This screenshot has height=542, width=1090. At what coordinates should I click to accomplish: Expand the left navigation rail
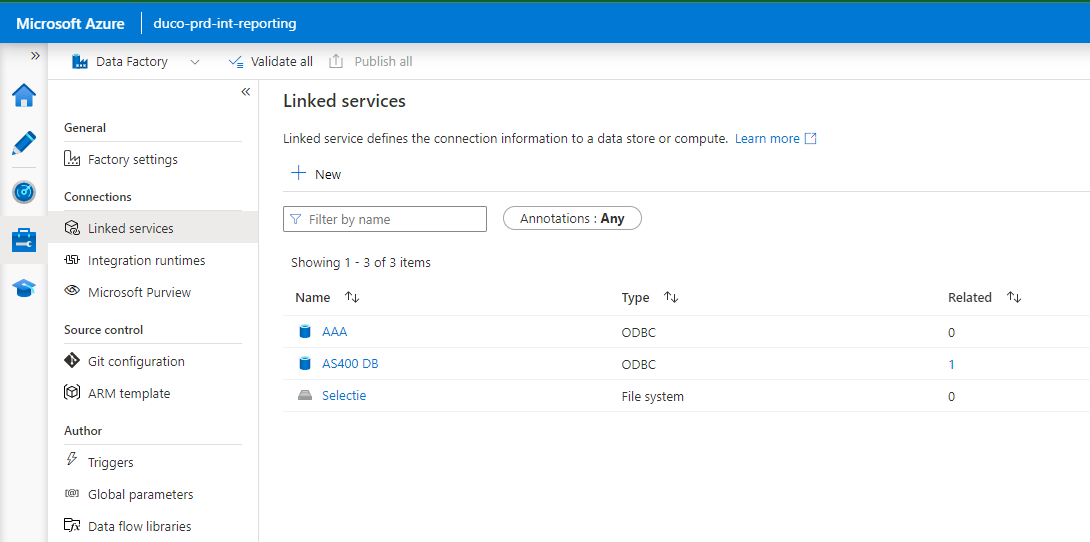coord(35,55)
